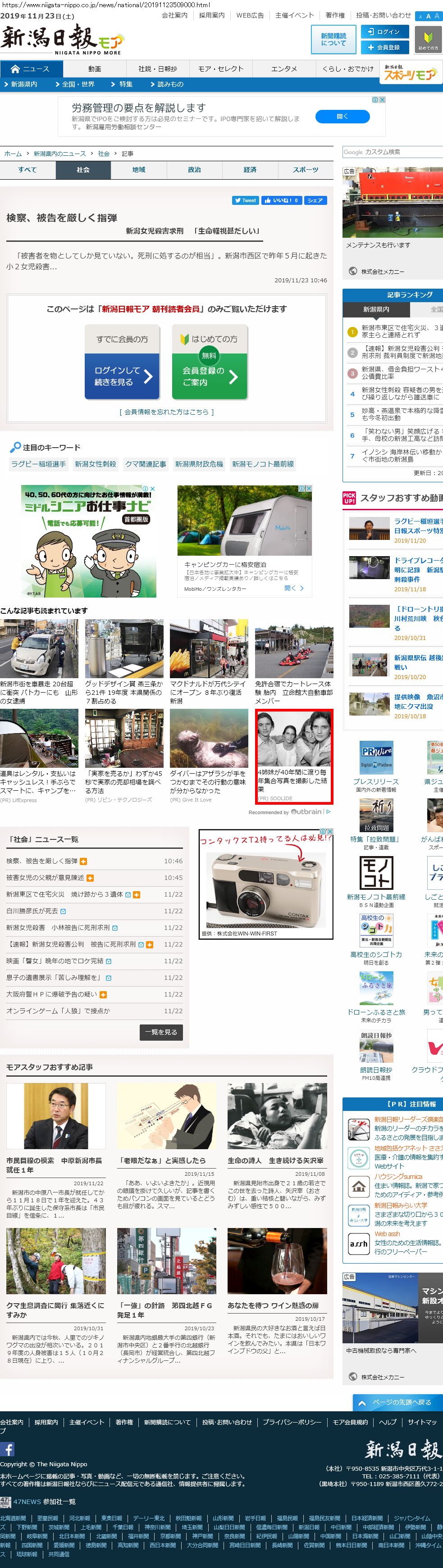Select the largest font size A button
The width and height of the screenshot is (443, 1568).
tap(437, 16)
